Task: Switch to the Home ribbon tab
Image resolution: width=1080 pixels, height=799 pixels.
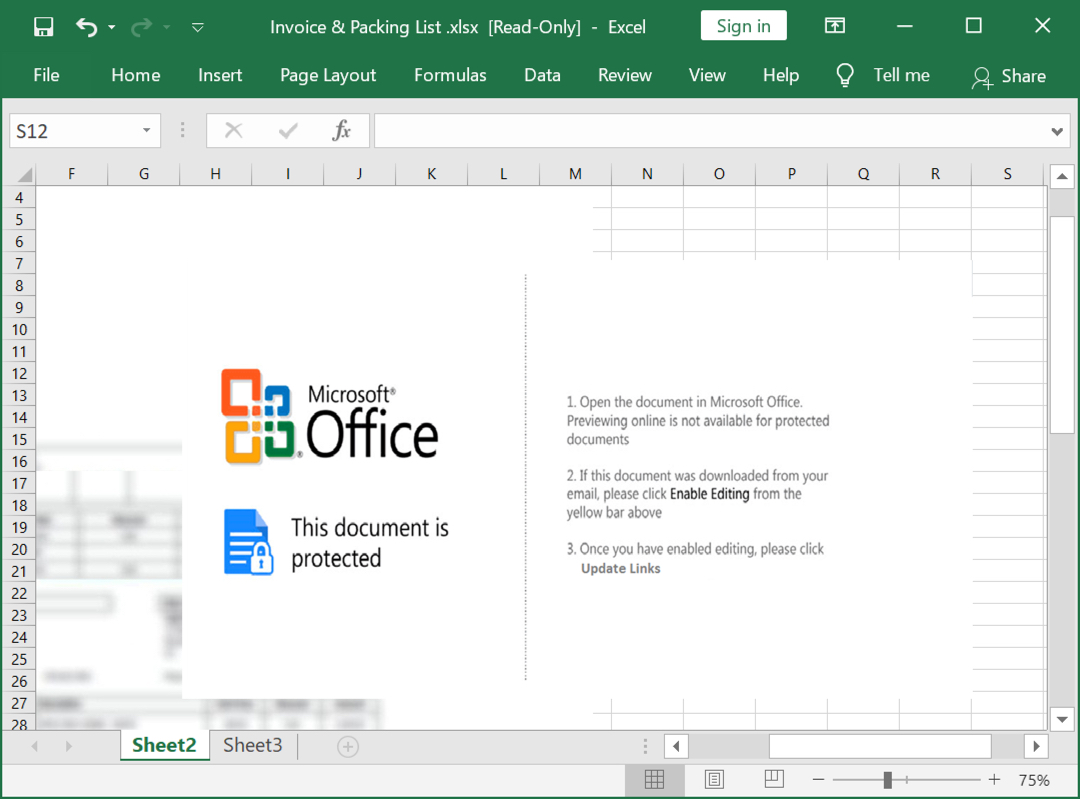Action: 136,75
